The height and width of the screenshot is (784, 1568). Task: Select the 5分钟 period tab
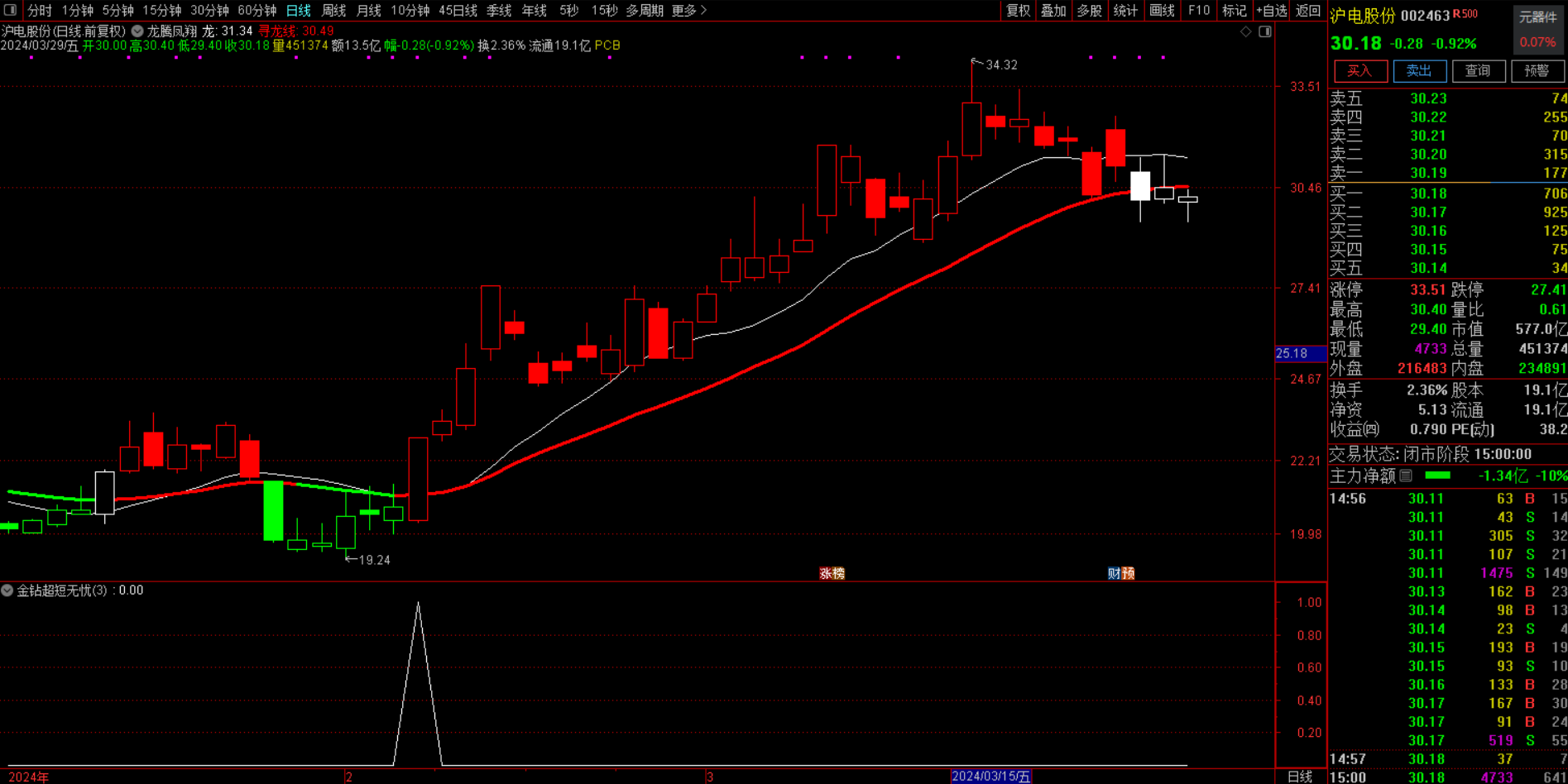(117, 10)
